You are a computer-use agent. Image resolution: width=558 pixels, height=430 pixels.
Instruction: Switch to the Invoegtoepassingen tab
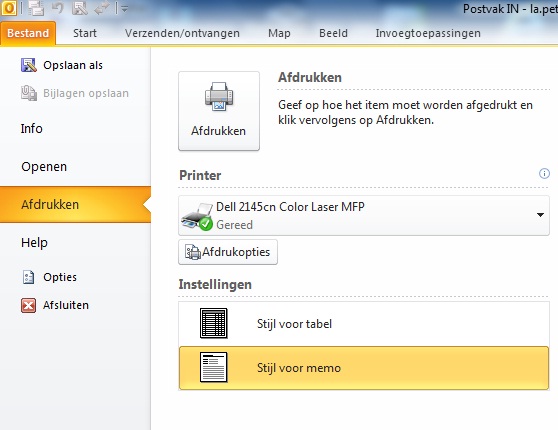pyautogui.click(x=428, y=33)
